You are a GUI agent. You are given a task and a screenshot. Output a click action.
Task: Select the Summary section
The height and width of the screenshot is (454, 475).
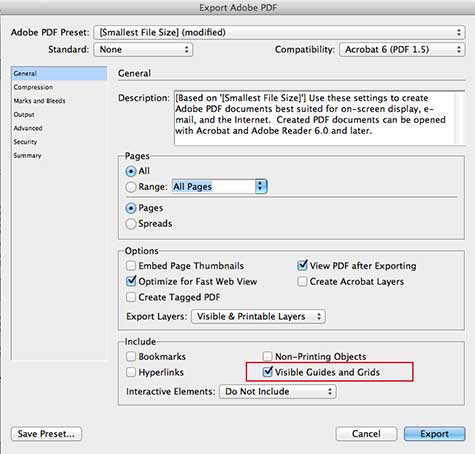59,155
